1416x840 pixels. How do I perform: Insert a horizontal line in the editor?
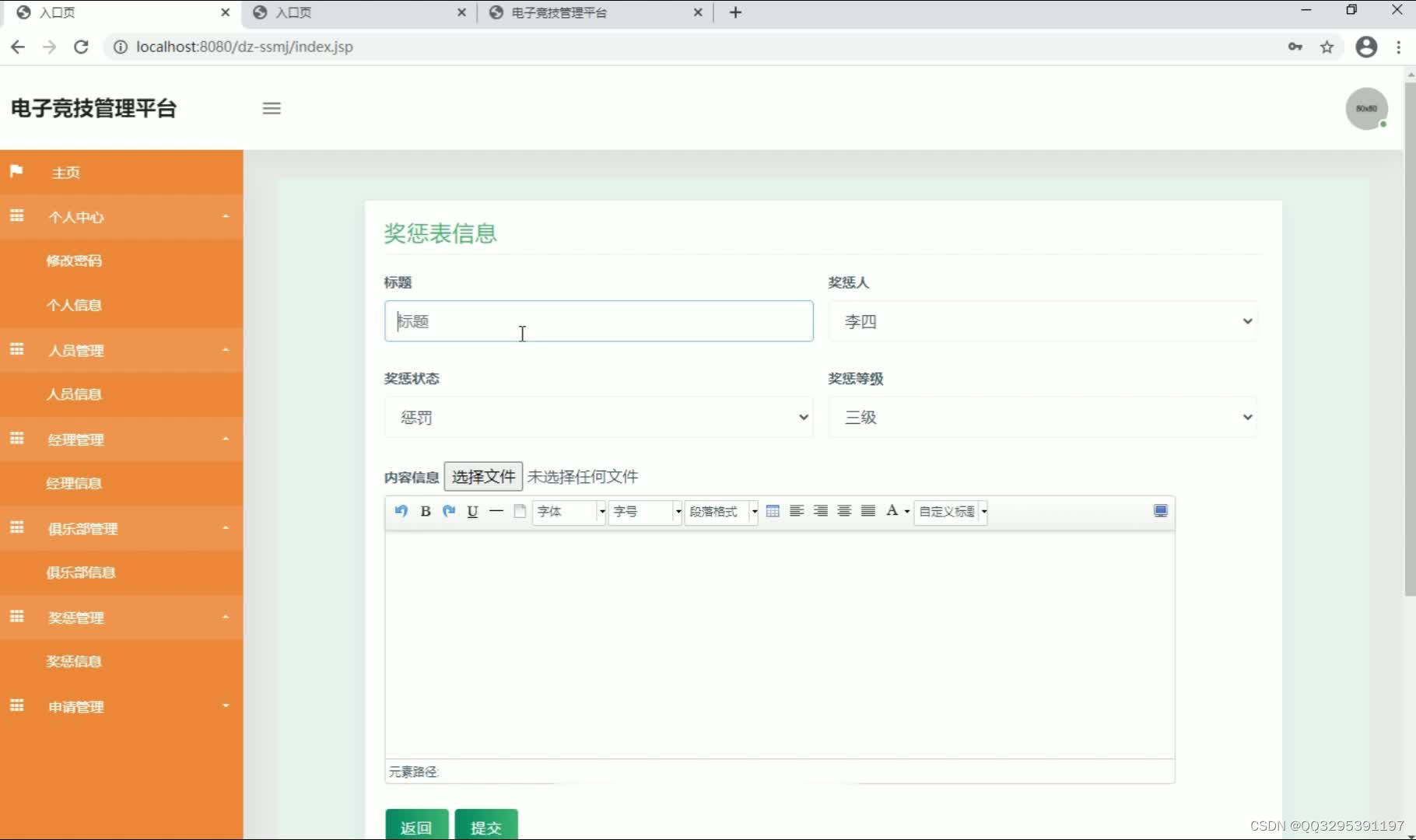[x=496, y=511]
